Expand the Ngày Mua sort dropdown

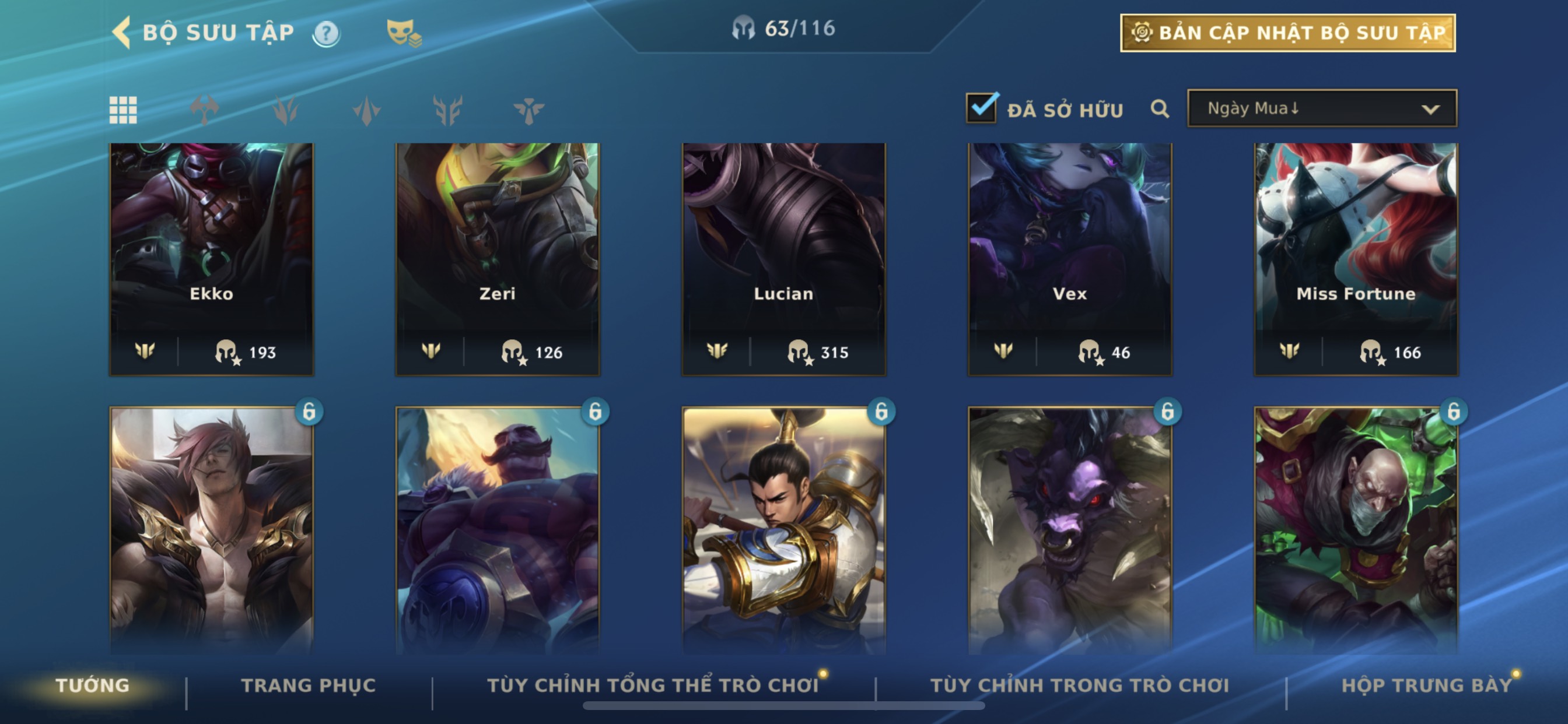click(x=1322, y=108)
